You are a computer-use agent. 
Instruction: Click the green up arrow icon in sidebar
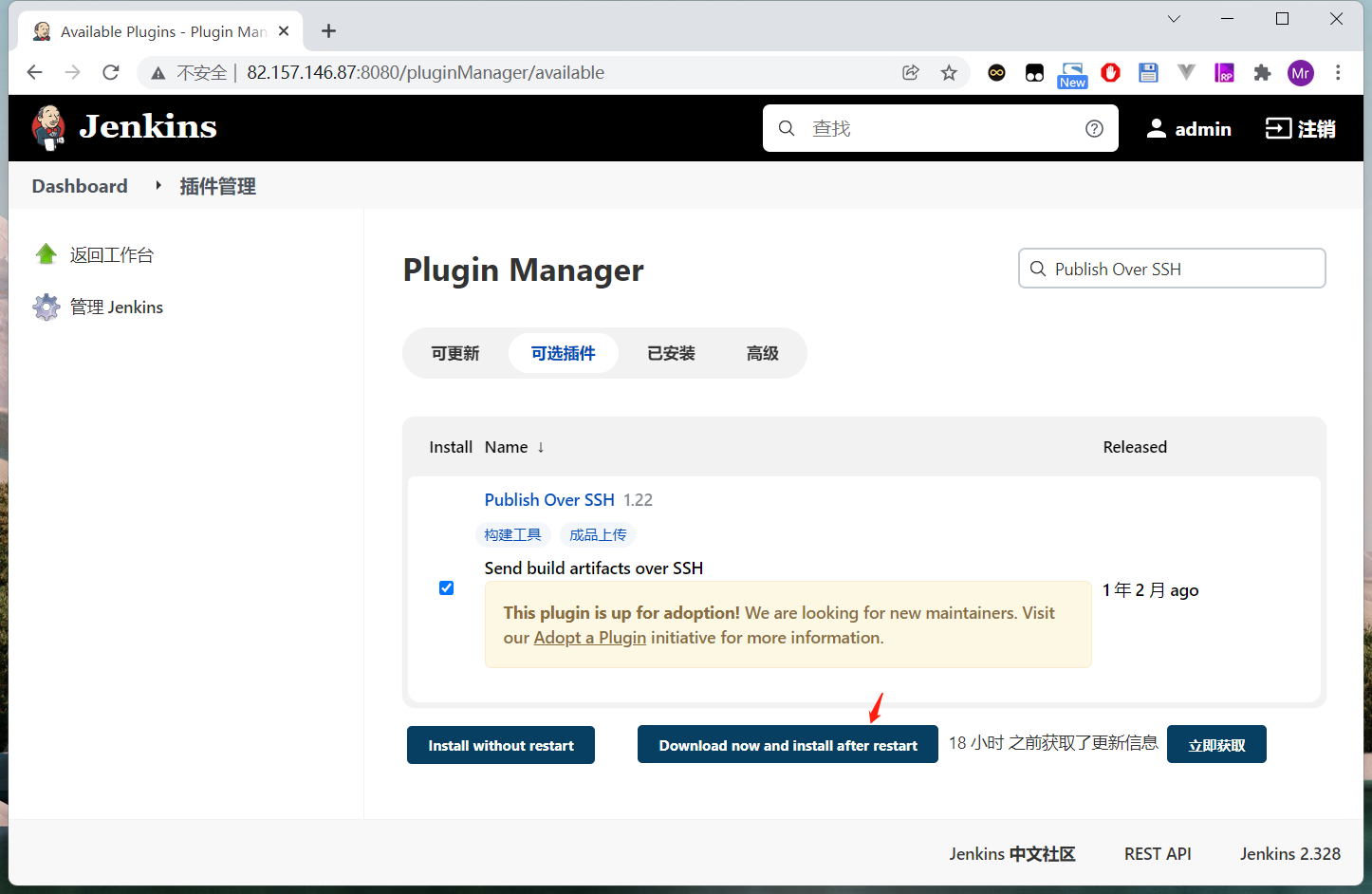pos(46,254)
